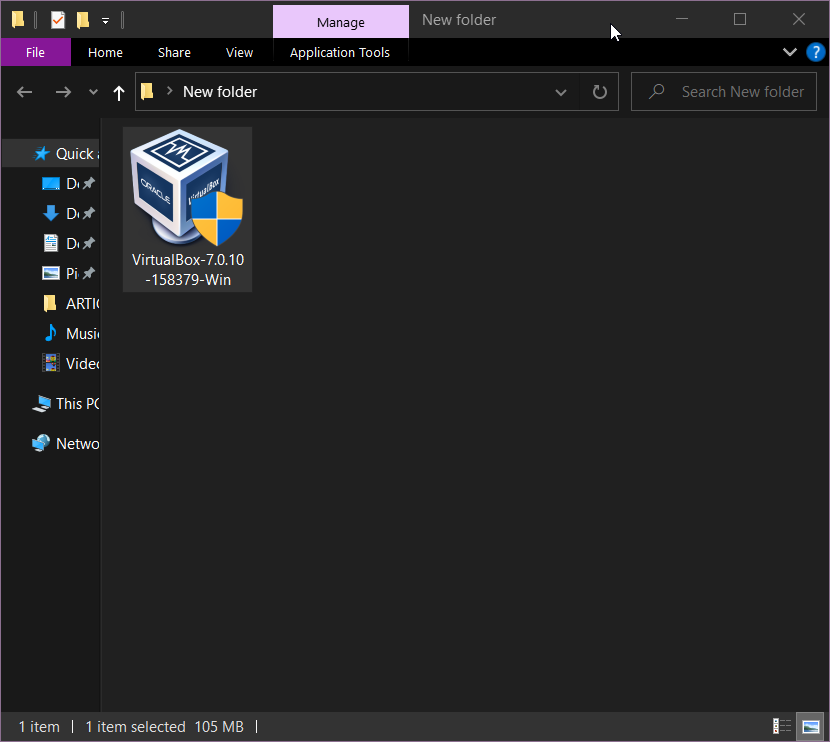Click New folder in the address bar

(220, 92)
